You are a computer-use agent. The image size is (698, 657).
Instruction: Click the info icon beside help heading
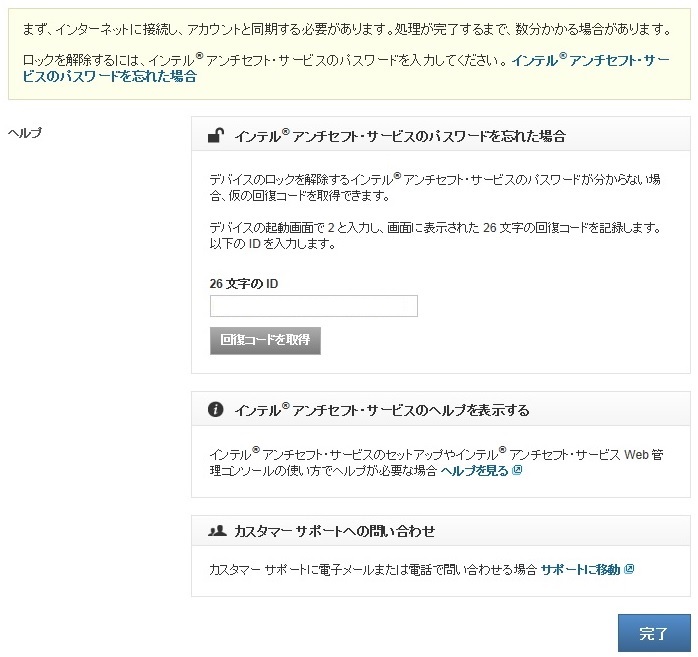[216, 410]
